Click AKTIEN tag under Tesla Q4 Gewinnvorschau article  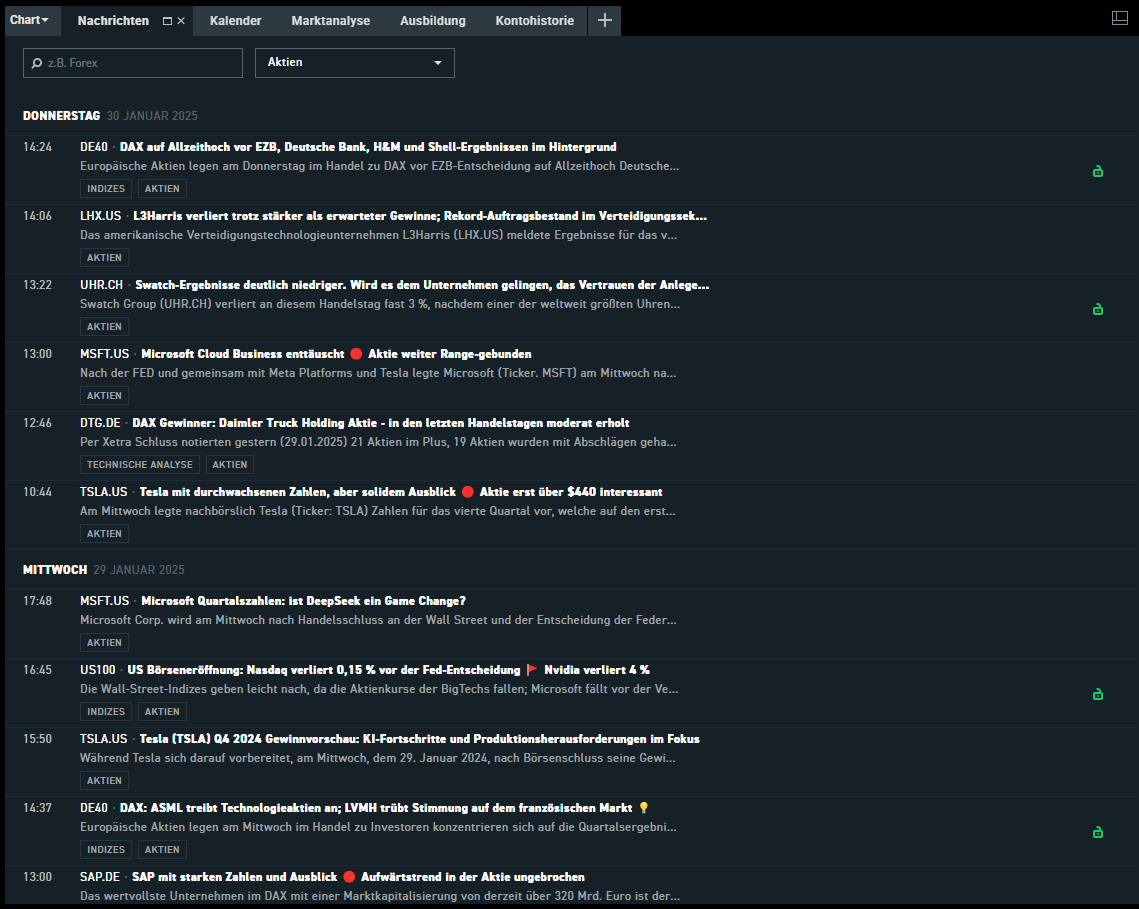105,781
